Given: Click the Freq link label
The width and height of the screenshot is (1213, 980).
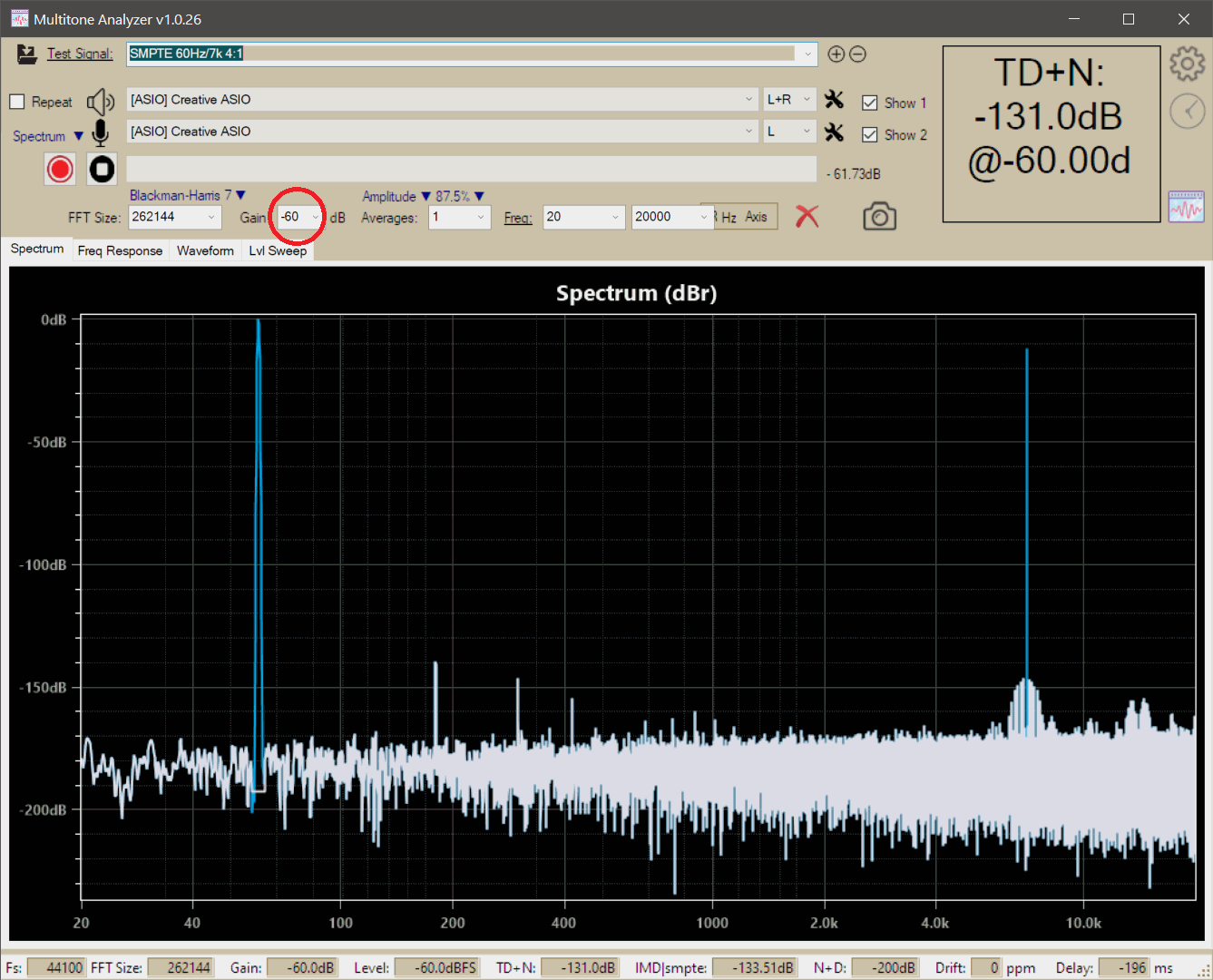Looking at the screenshot, I should coord(517,218).
